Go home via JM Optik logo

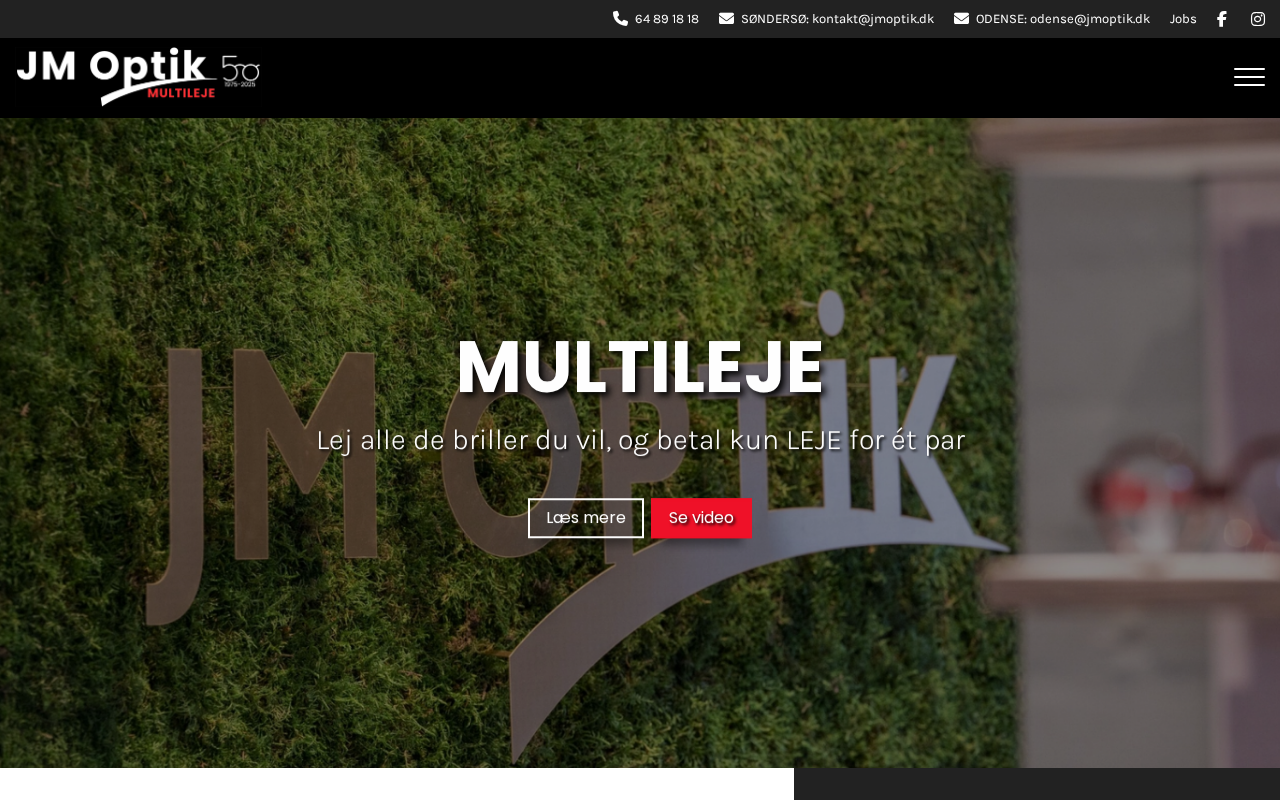(x=138, y=77)
